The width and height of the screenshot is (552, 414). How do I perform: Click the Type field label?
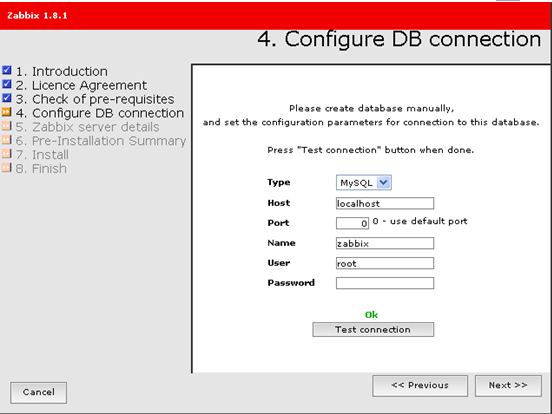point(279,182)
